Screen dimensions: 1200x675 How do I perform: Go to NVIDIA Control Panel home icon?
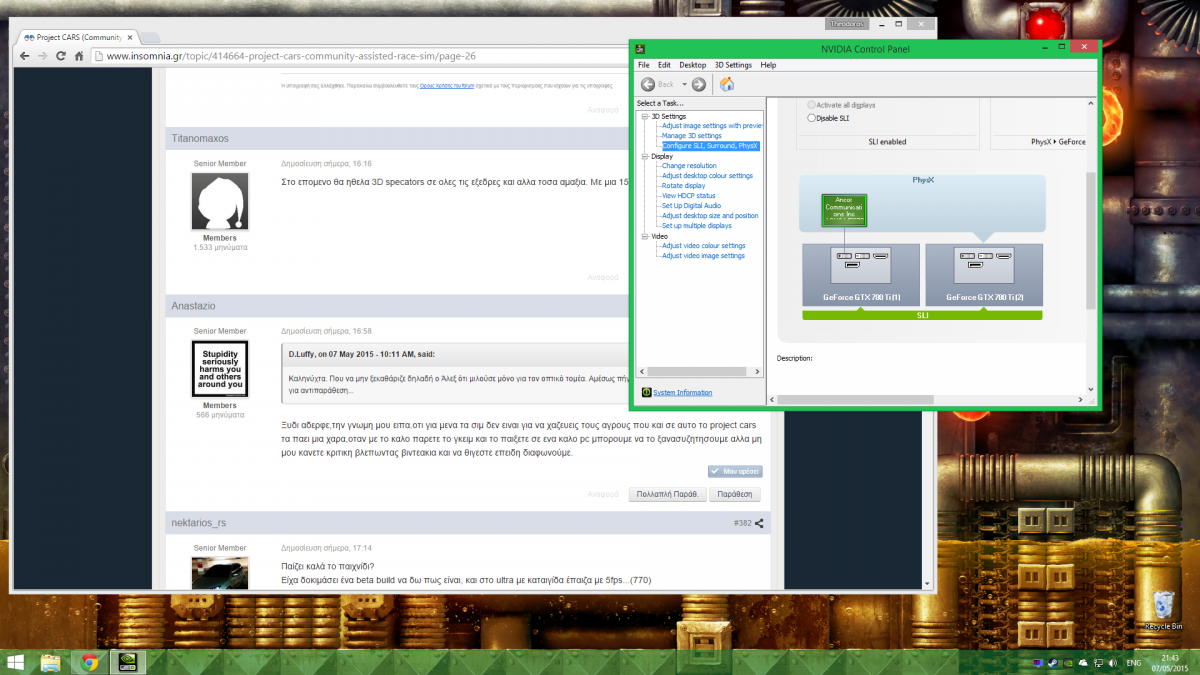pyautogui.click(x=727, y=84)
